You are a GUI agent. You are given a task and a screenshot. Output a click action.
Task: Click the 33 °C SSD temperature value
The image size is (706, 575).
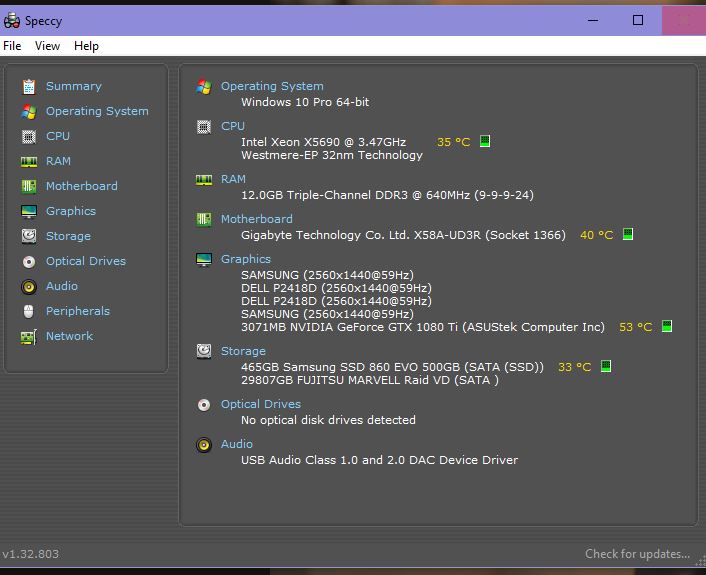pos(575,367)
